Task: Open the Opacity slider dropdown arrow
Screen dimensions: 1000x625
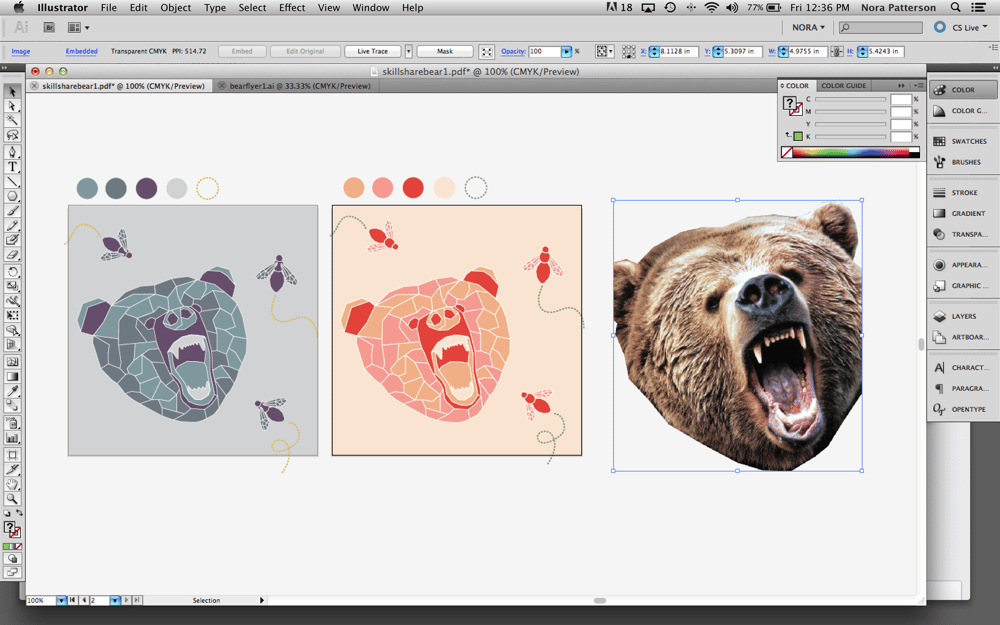Action: click(566, 51)
